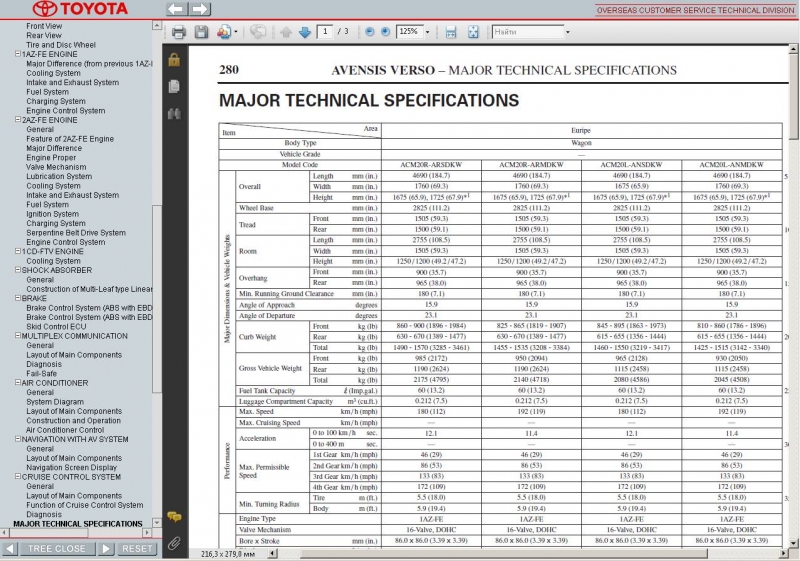Open the dropdown arrow beside the find field

pos(568,32)
